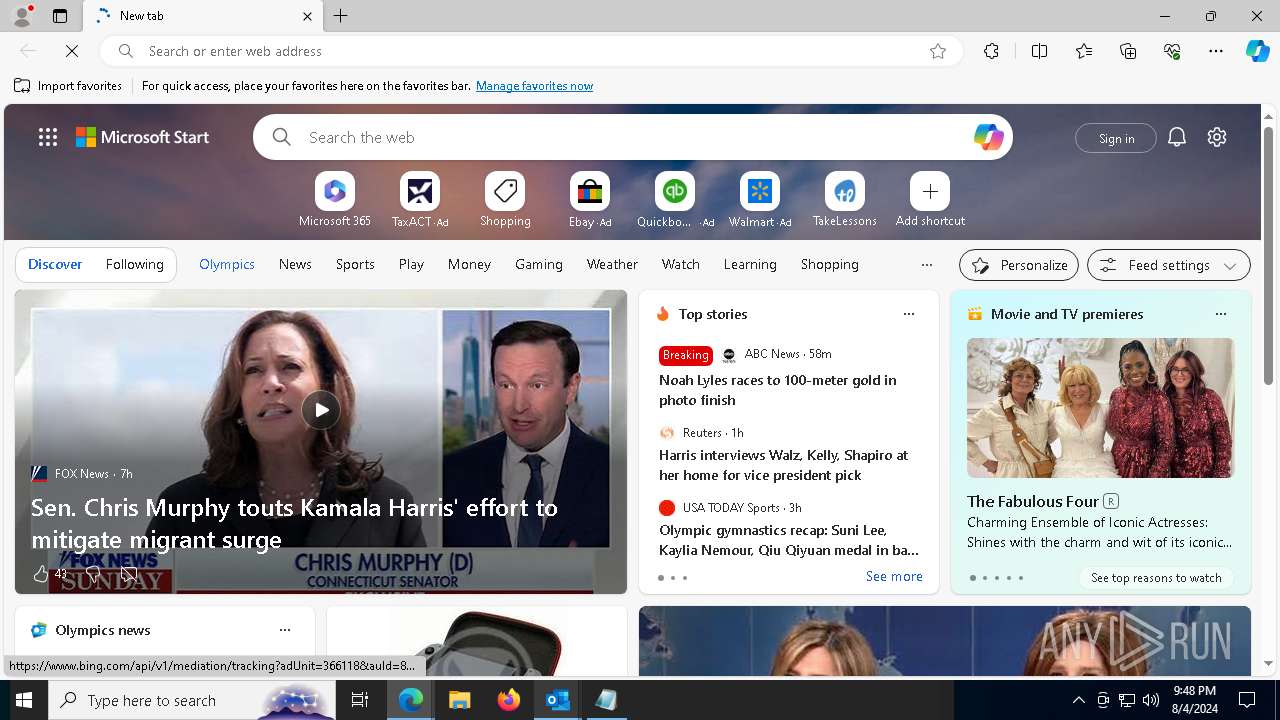Open Outlook from the taskbar

557,700
